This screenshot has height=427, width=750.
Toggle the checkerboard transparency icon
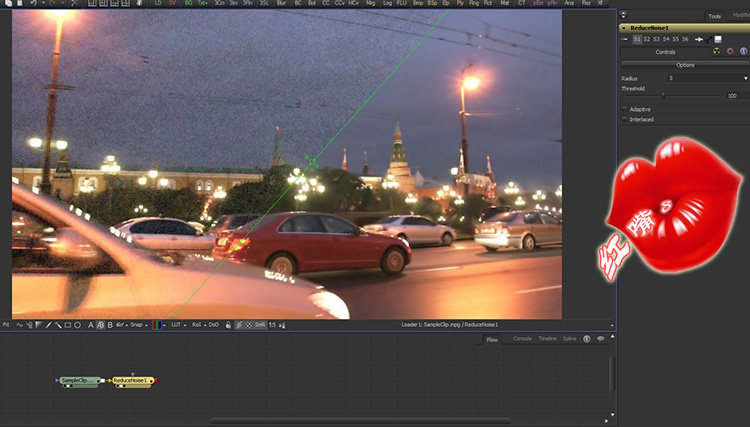249,325
